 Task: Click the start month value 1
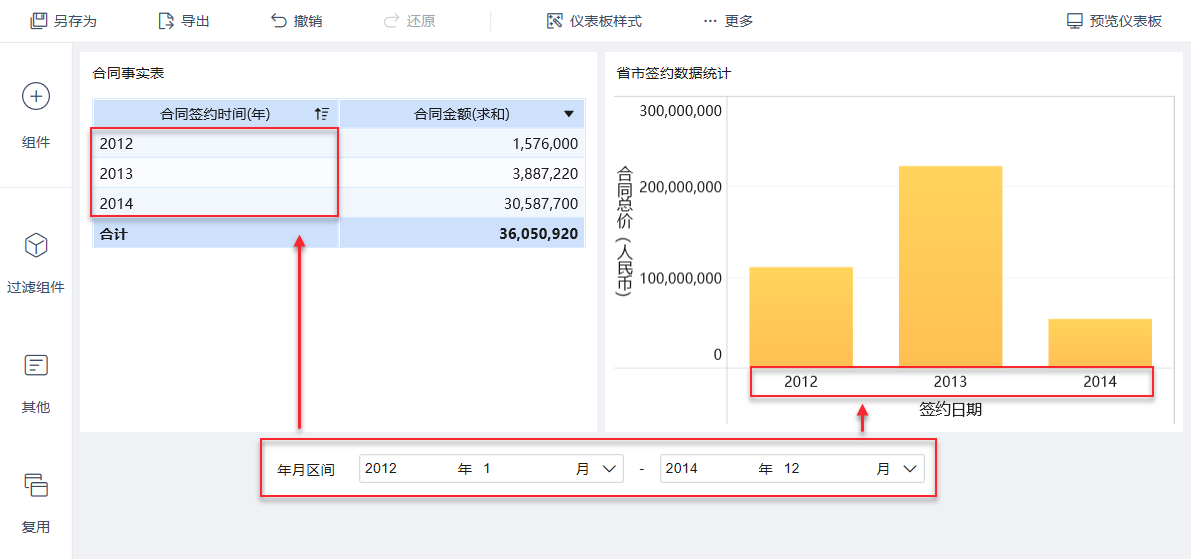[486, 469]
